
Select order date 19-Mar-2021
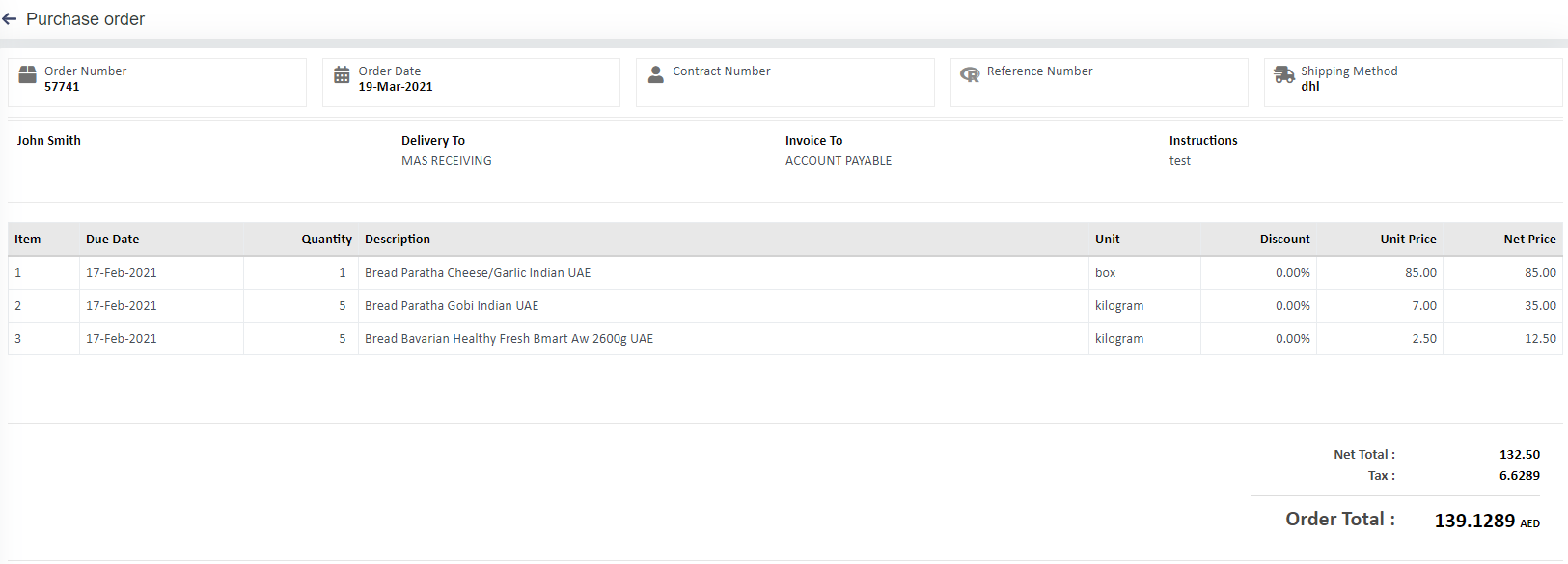point(396,87)
